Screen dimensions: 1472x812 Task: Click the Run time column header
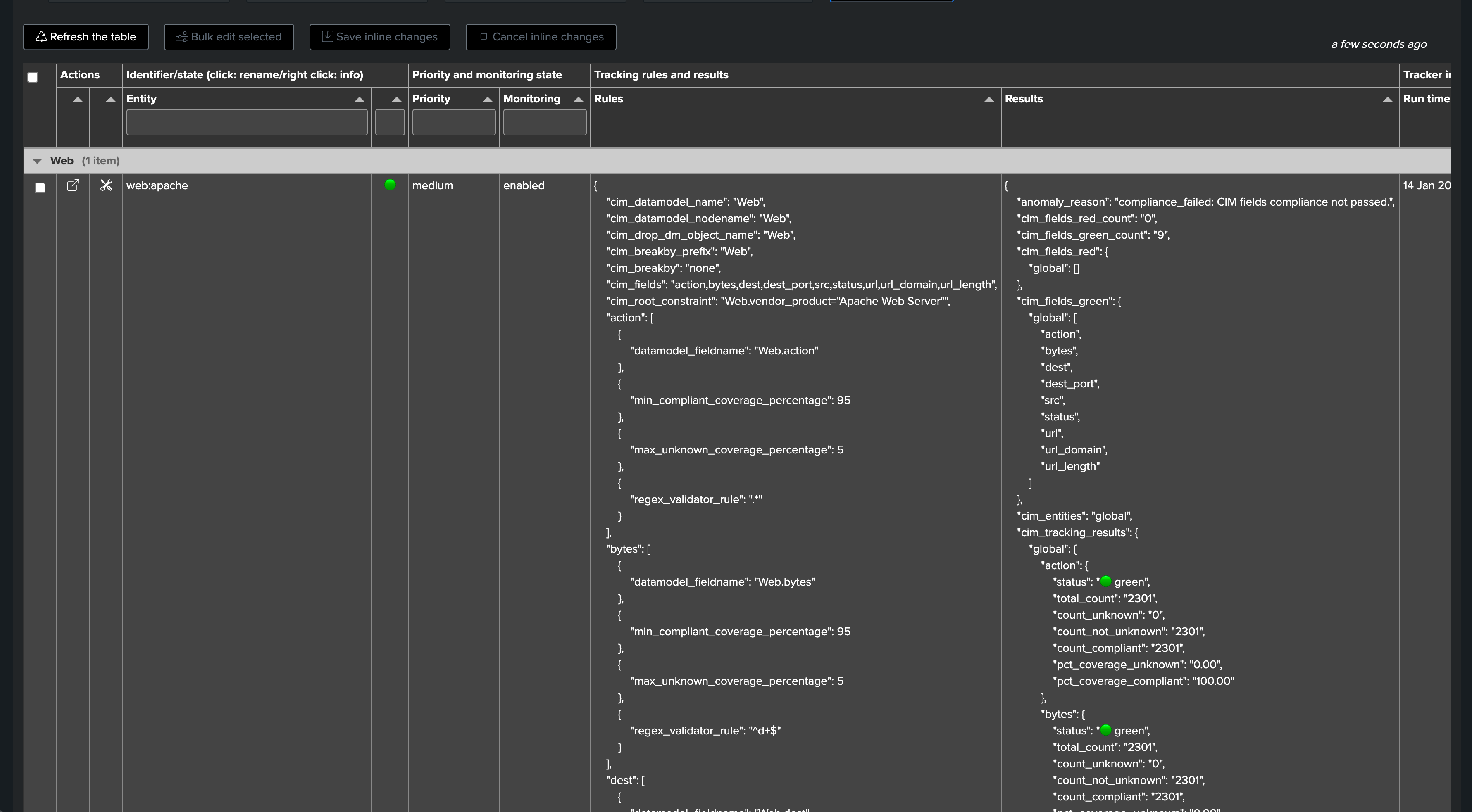pos(1426,99)
